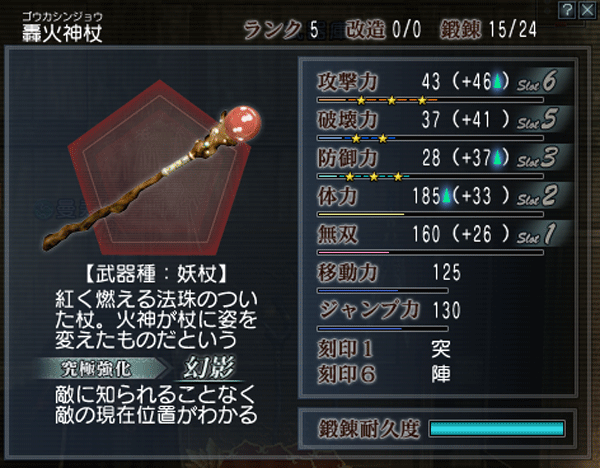
Task: Click the green arrow next to defense +37
Action: [497, 158]
